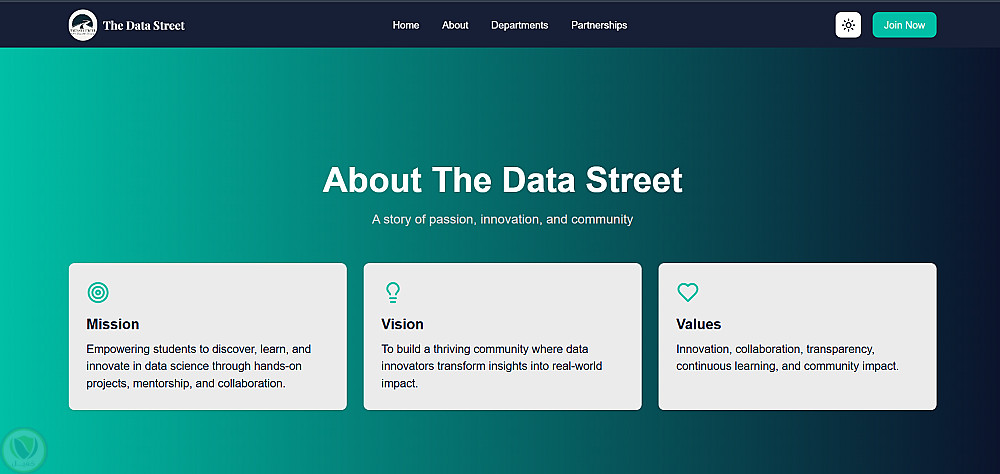
Task: Click The Data Street brand name
Action: (144, 25)
